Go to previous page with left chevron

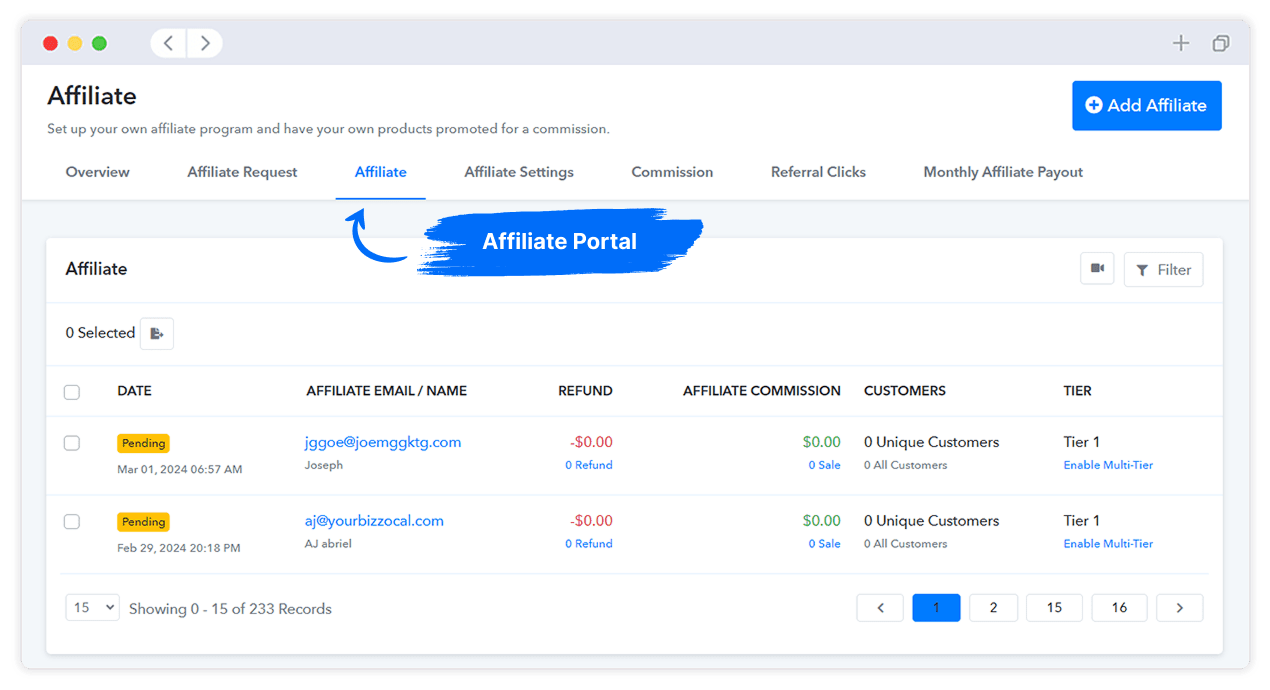pyautogui.click(x=880, y=607)
